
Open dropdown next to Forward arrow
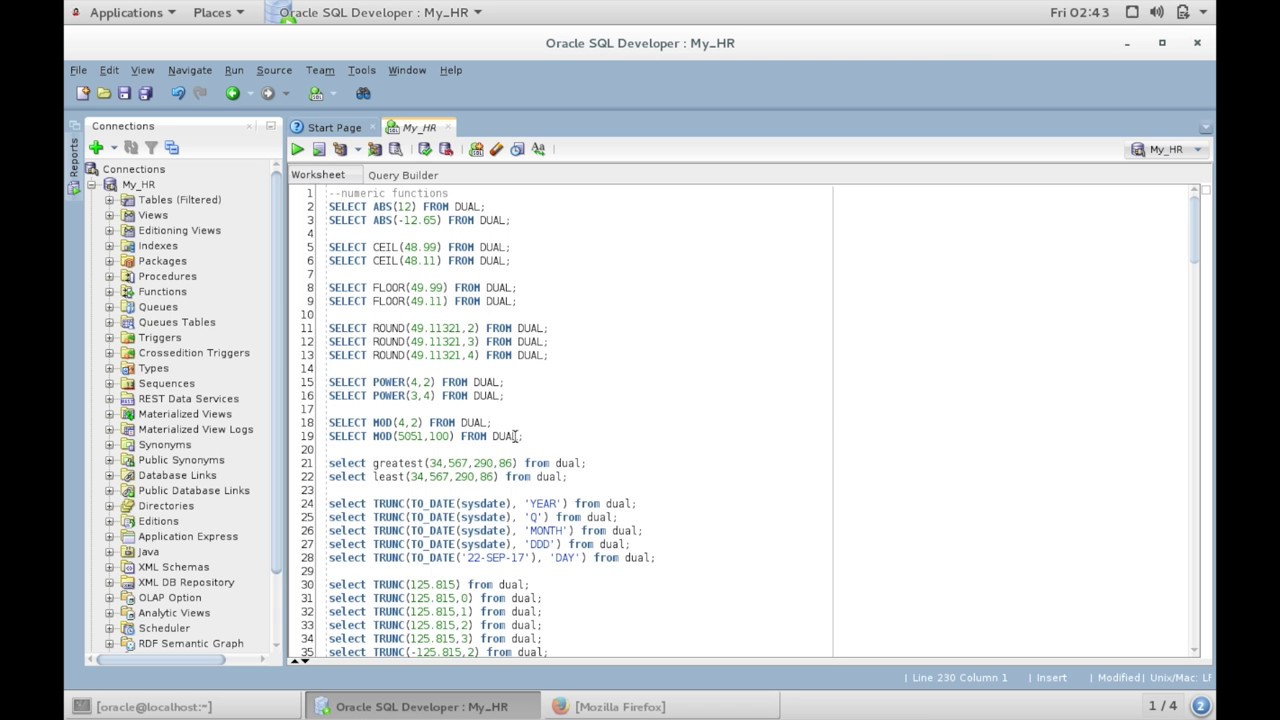285,93
